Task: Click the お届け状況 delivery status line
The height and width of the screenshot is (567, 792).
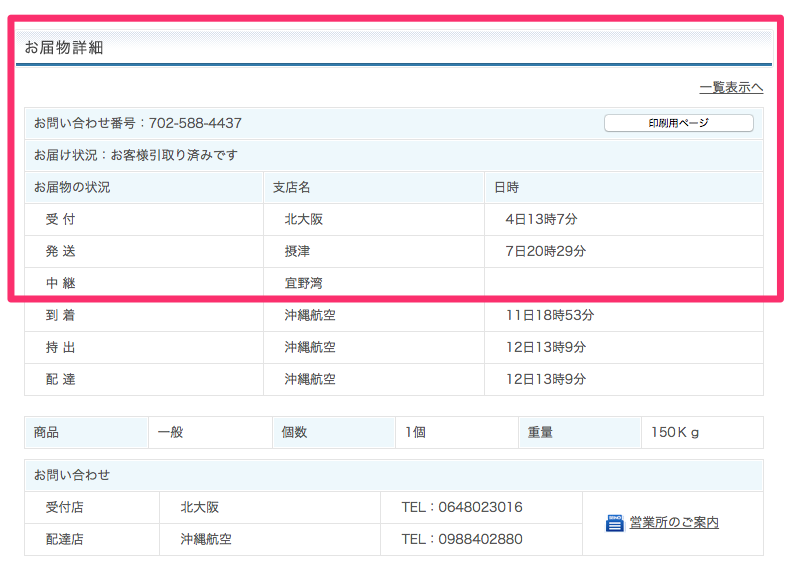Action: (136, 155)
